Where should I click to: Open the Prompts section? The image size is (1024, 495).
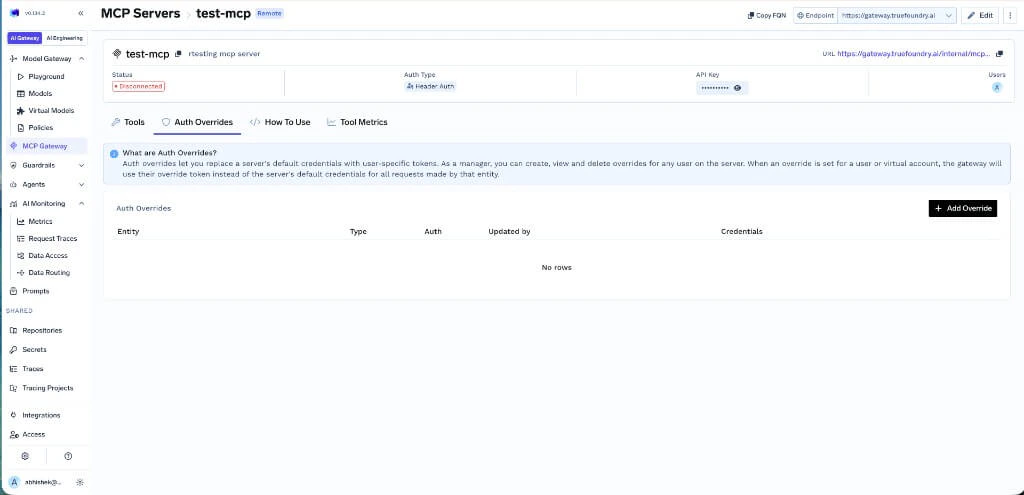pos(35,291)
